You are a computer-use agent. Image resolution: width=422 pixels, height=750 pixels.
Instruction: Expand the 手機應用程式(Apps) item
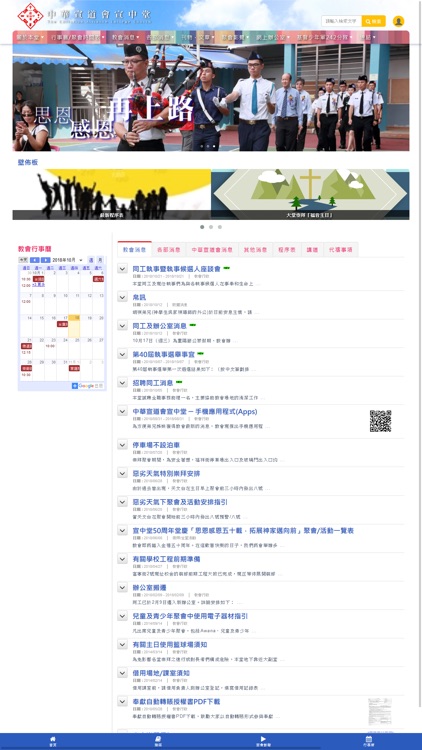pos(122,411)
